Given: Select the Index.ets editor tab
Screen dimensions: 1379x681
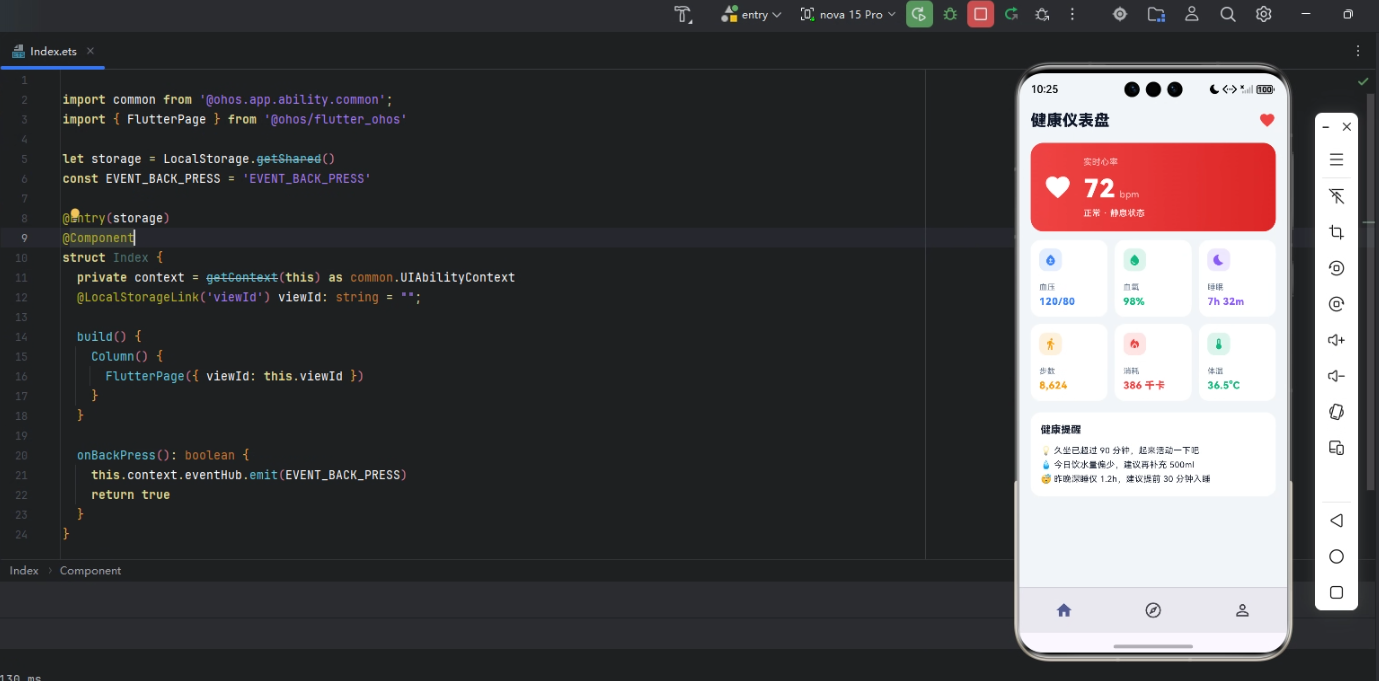Looking at the screenshot, I should pyautogui.click(x=52, y=51).
